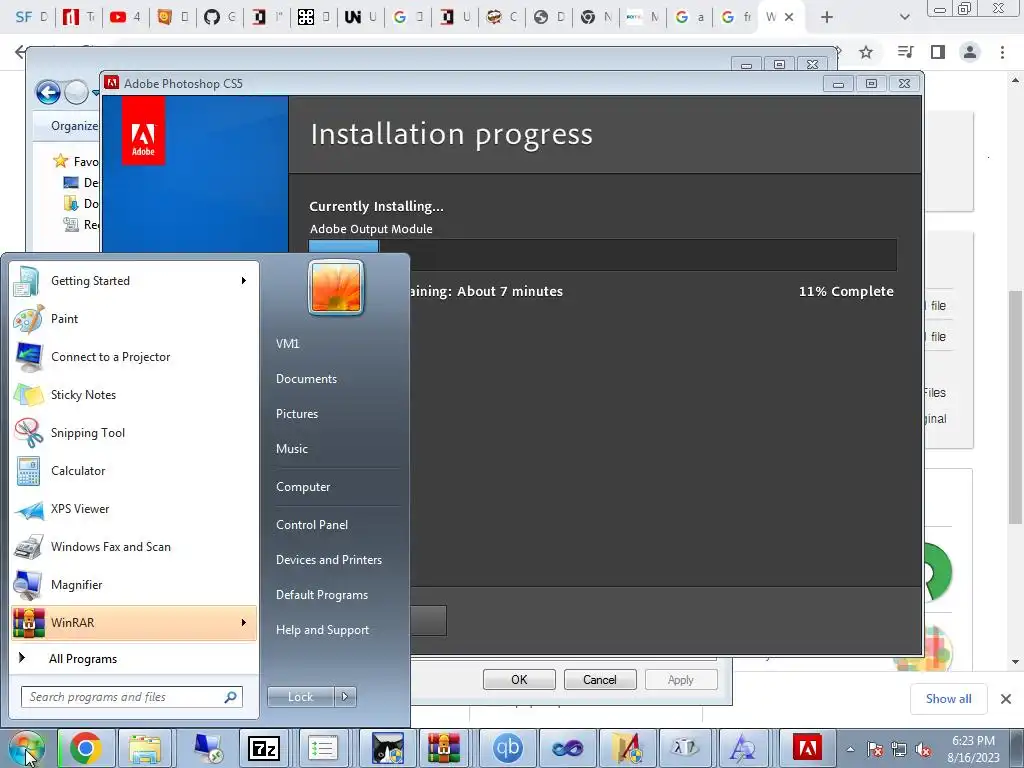1024x768 pixels.
Task: Open the WinRAR taskbar icon
Action: (443, 748)
